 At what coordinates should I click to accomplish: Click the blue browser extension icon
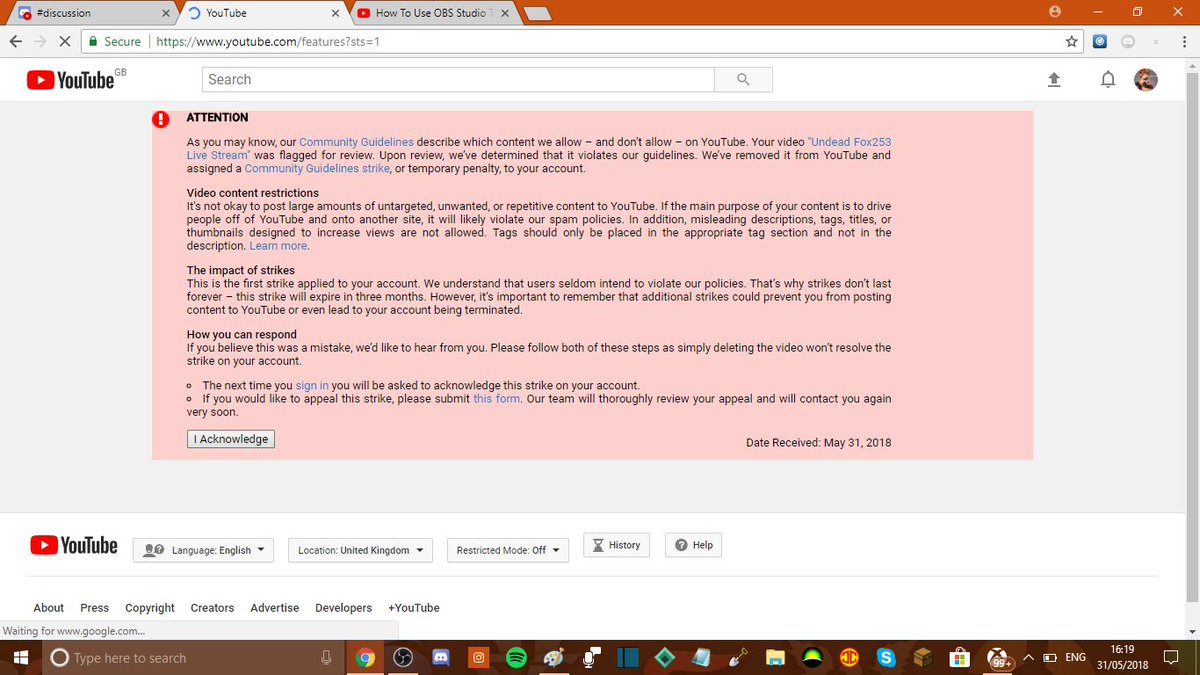coord(1100,42)
